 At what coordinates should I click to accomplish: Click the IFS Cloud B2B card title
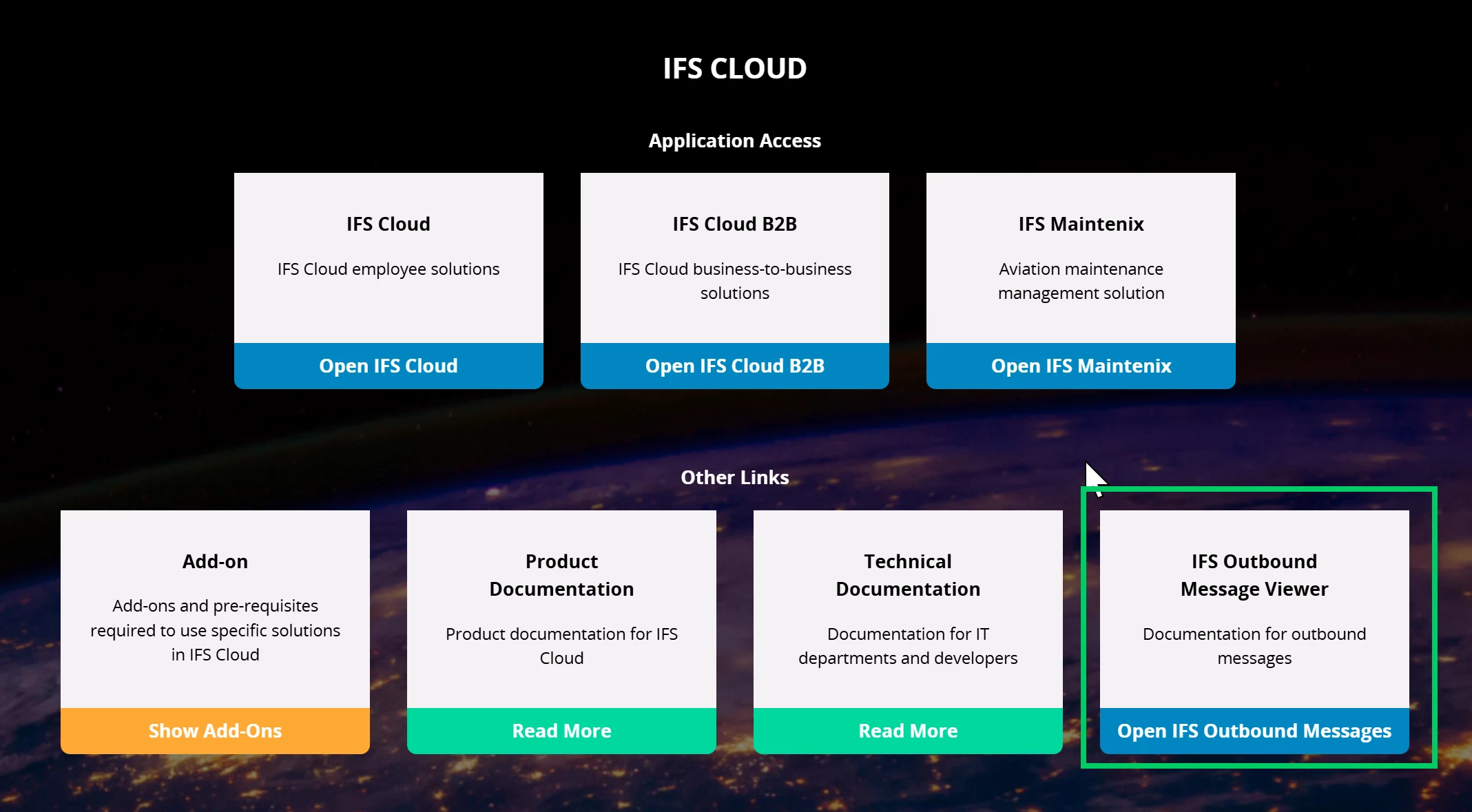pyautogui.click(x=735, y=224)
